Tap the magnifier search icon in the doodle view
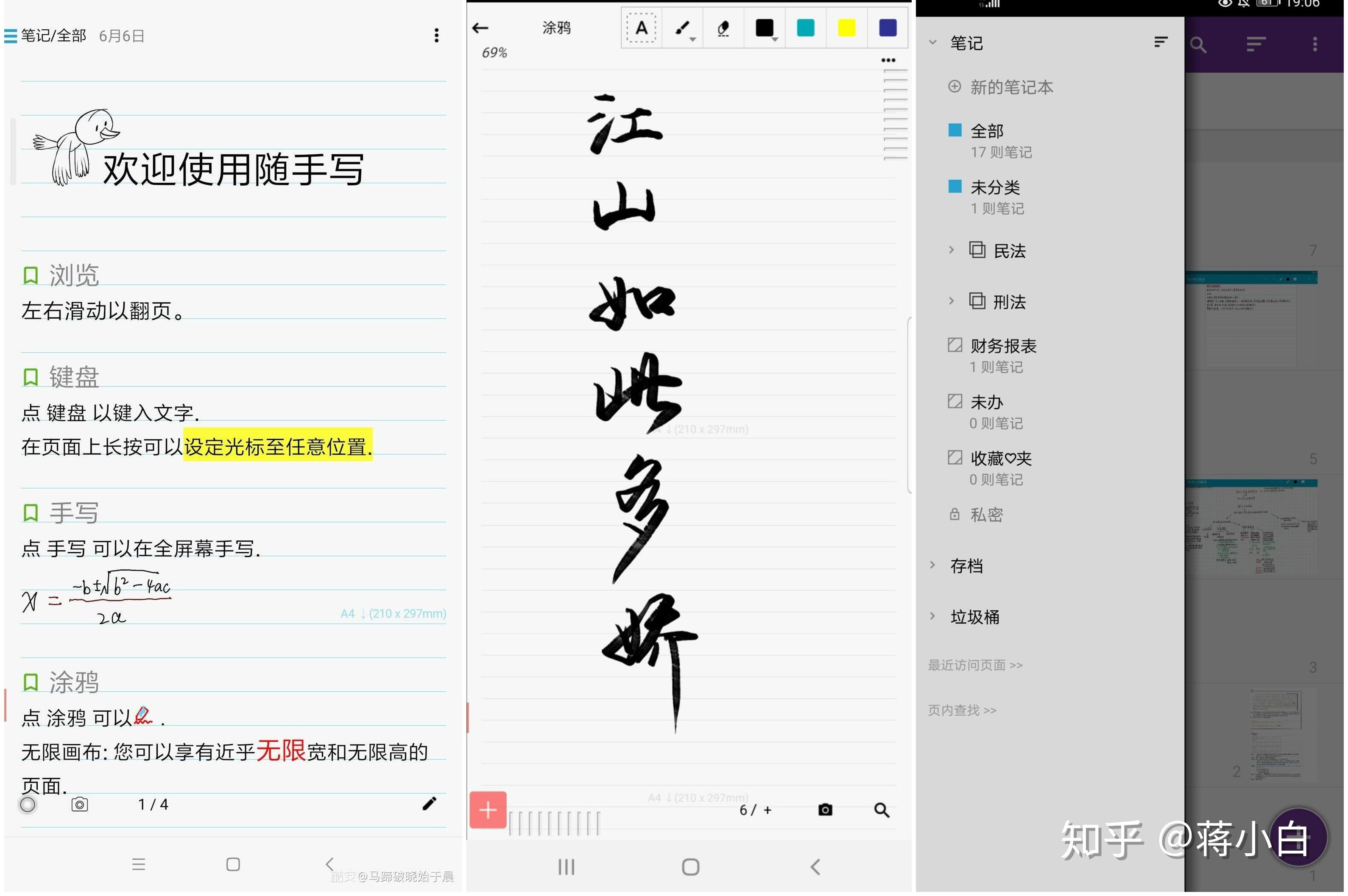This screenshot has height=896, width=1348. click(881, 810)
